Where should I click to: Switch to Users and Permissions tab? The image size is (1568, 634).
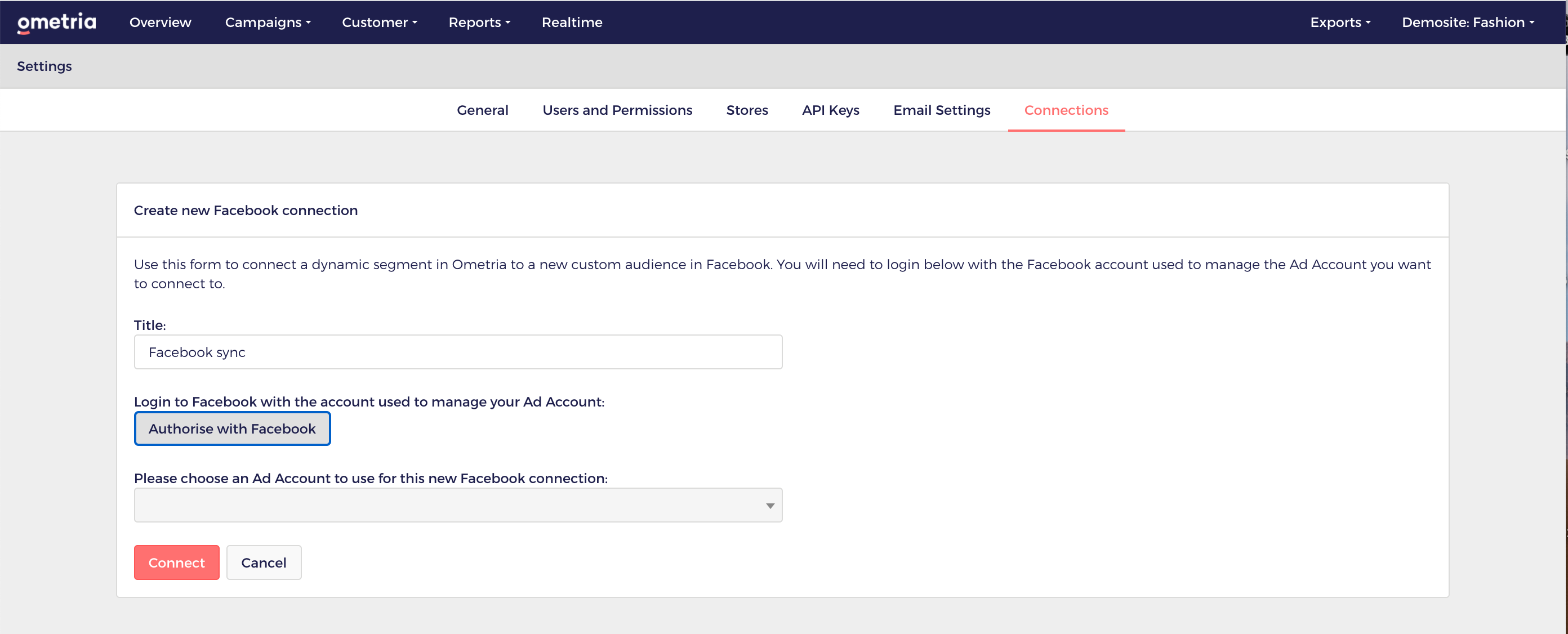[x=617, y=110]
